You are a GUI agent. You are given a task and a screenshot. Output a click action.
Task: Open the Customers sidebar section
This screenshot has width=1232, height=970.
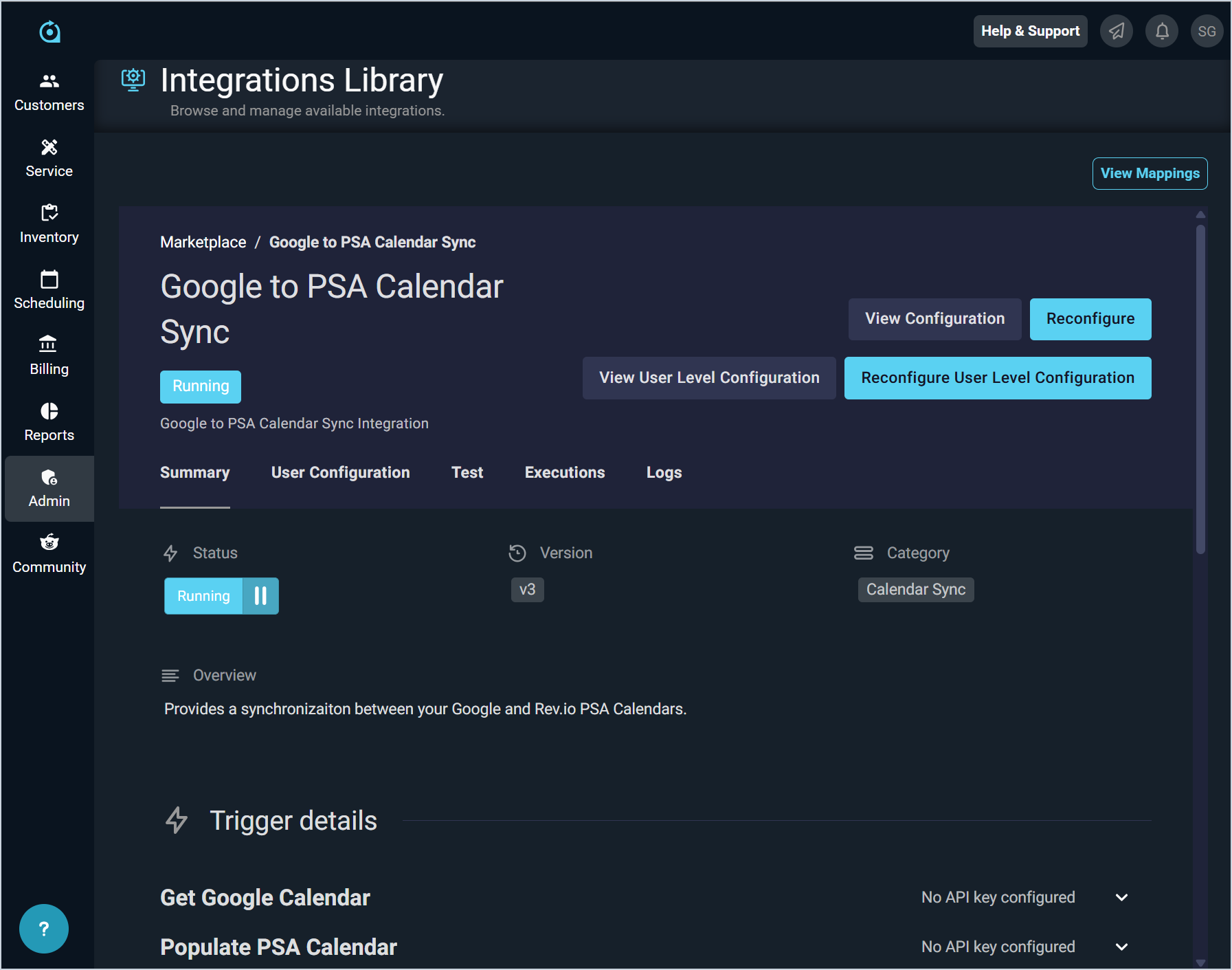pos(49,92)
